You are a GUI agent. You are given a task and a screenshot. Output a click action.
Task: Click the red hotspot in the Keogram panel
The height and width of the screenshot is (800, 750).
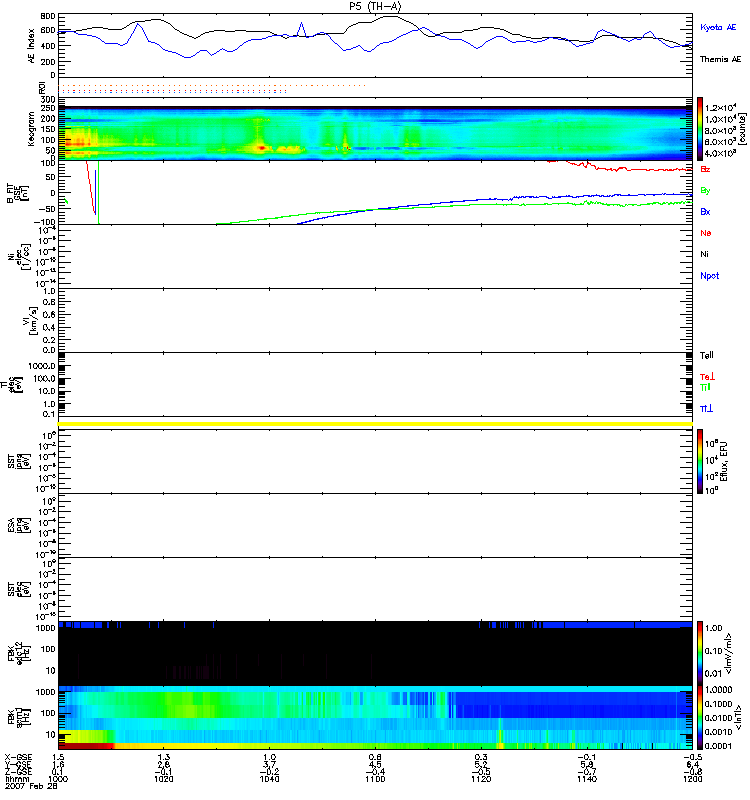pos(261,148)
